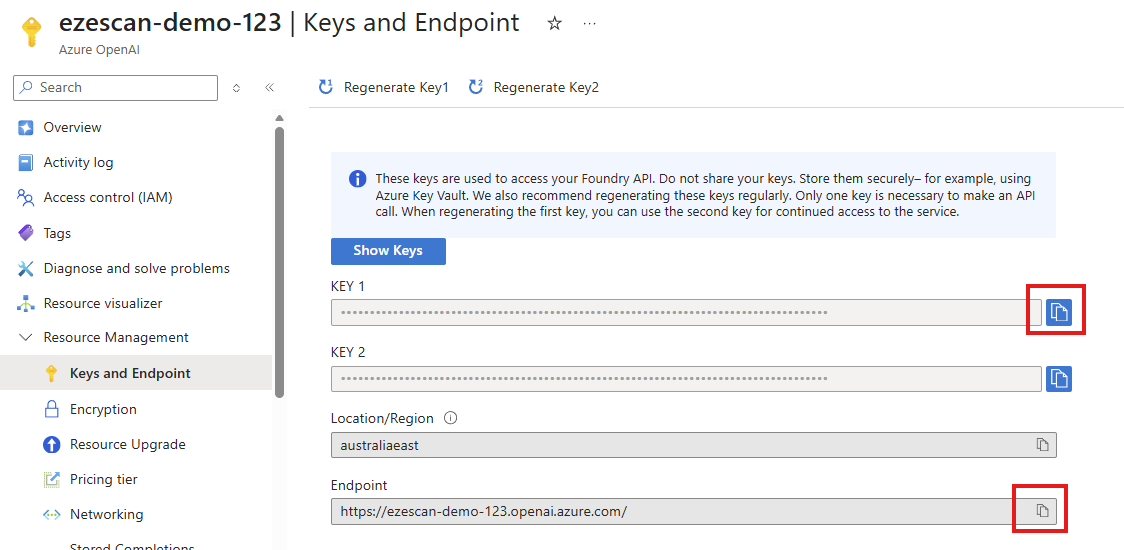Copy the Endpoint URL

1043,511
